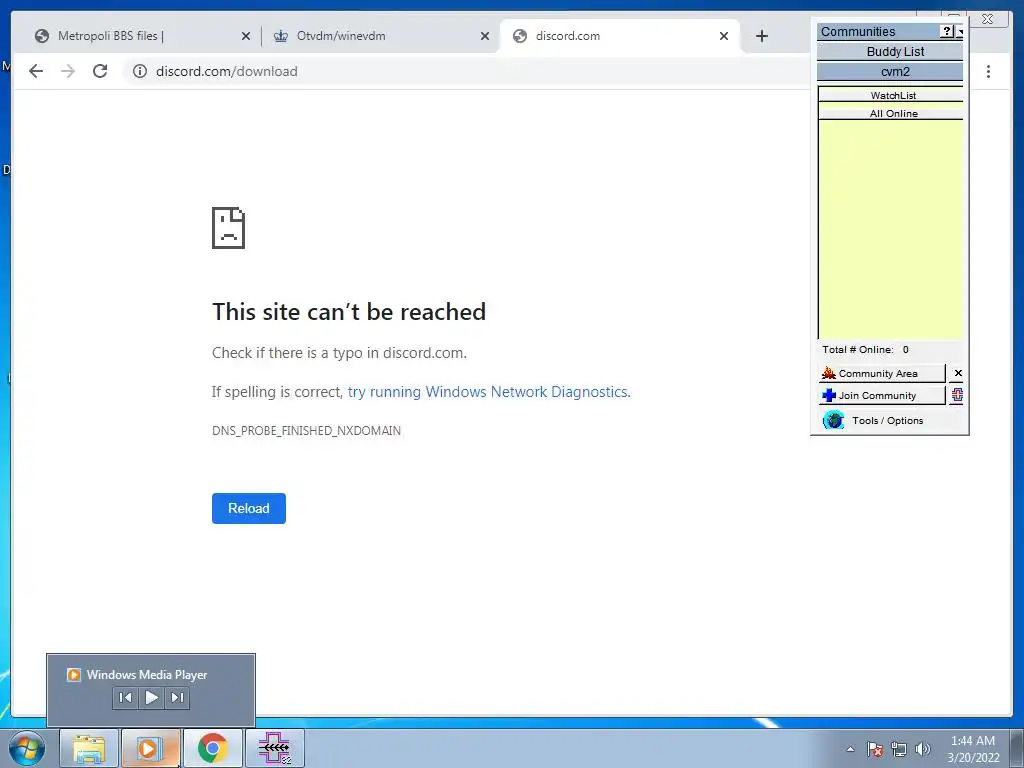
Task: Close the Otvdm/winevdm tab
Action: coord(485,36)
